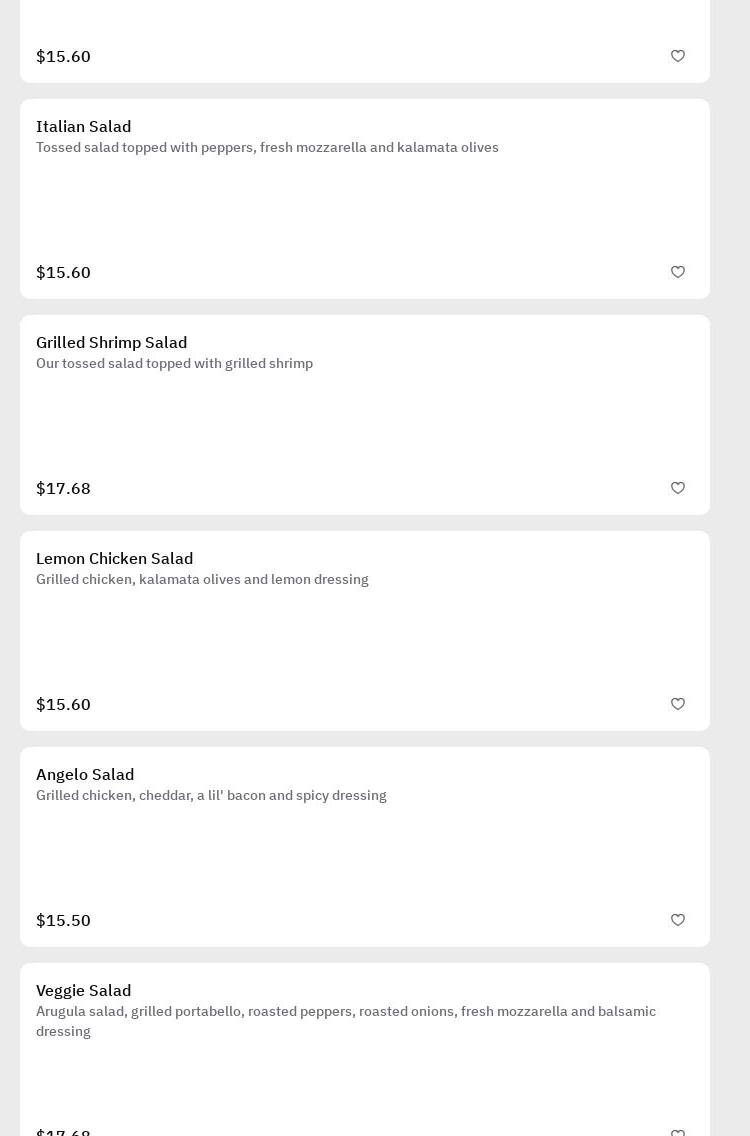
Task: Choose the Angelo Salad title
Action: [85, 775]
